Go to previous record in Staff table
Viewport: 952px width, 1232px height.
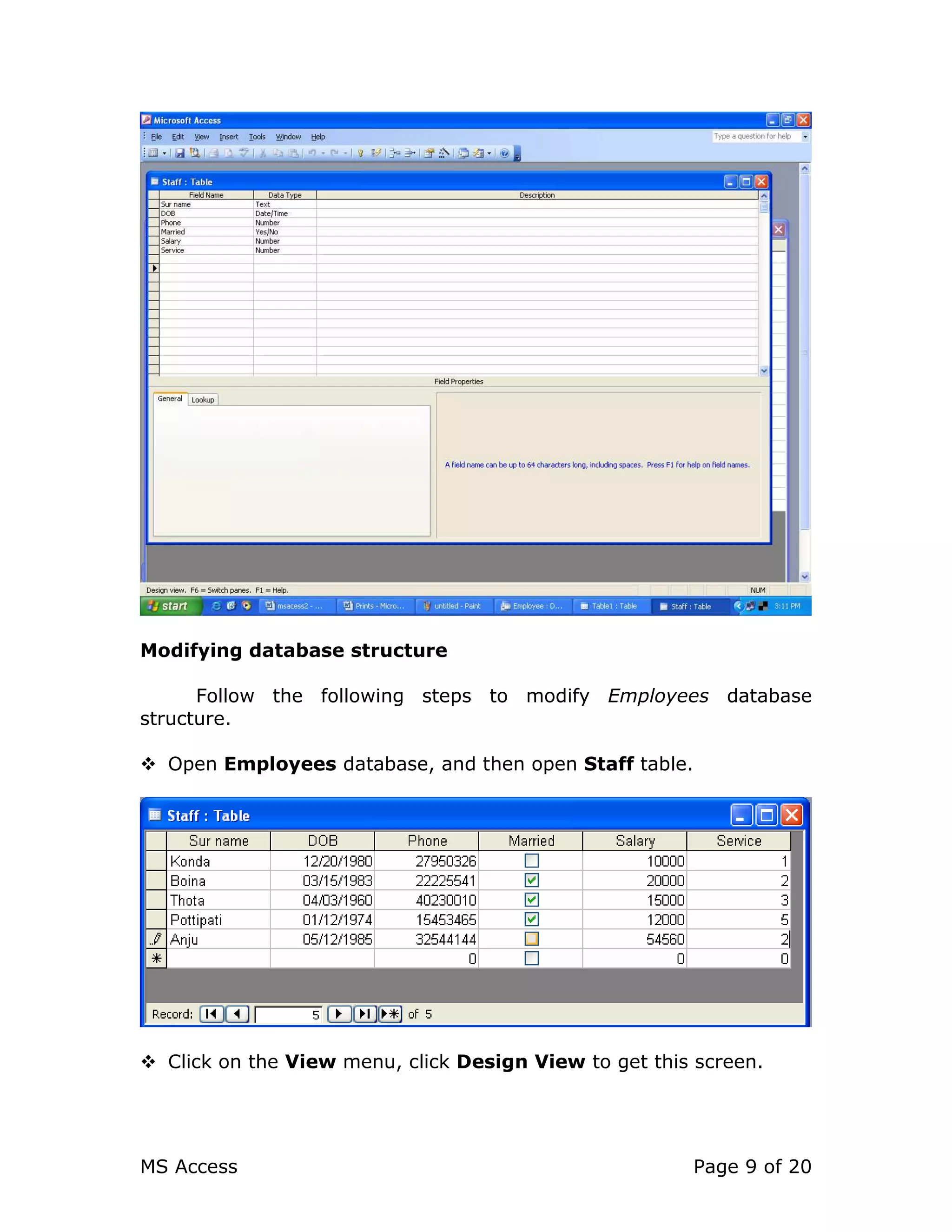238,1013
